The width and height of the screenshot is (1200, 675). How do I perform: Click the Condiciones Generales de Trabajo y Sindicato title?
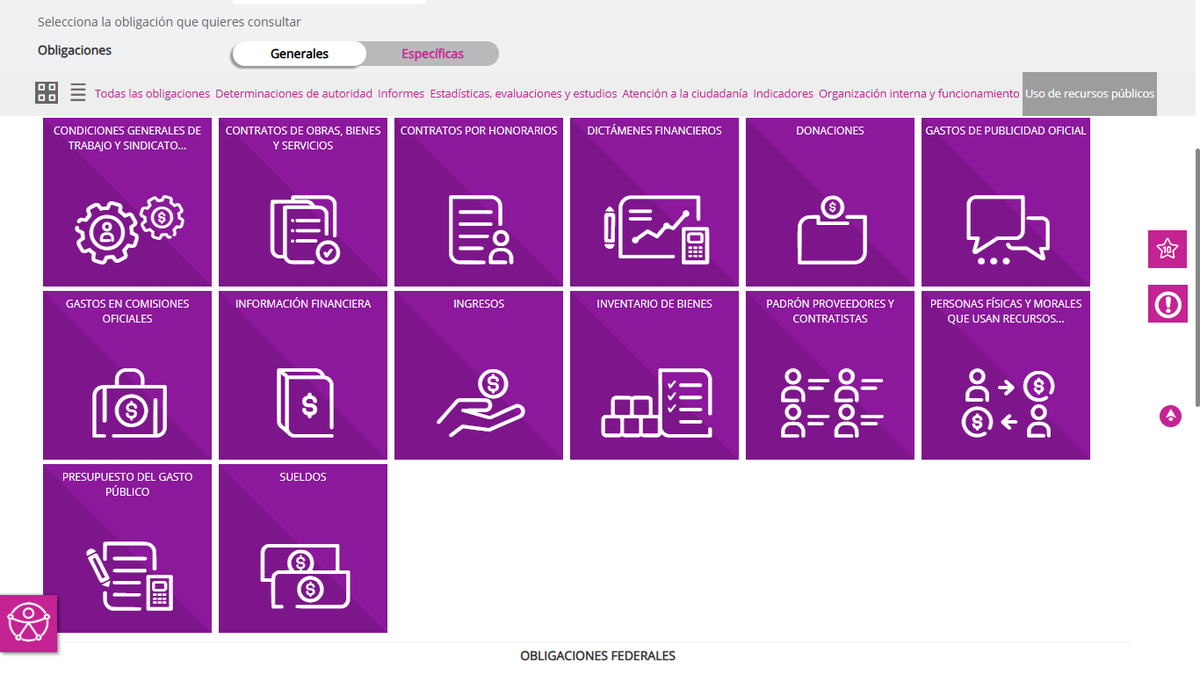coord(127,138)
